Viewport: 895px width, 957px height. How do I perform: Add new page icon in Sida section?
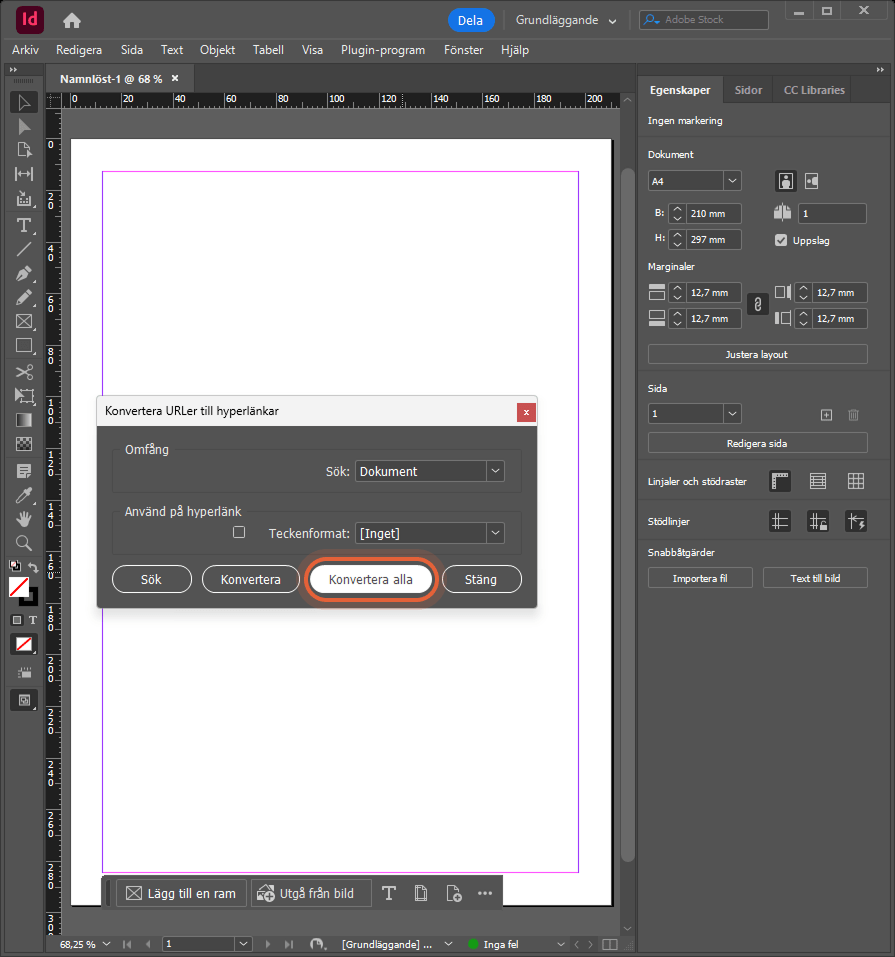pos(826,415)
